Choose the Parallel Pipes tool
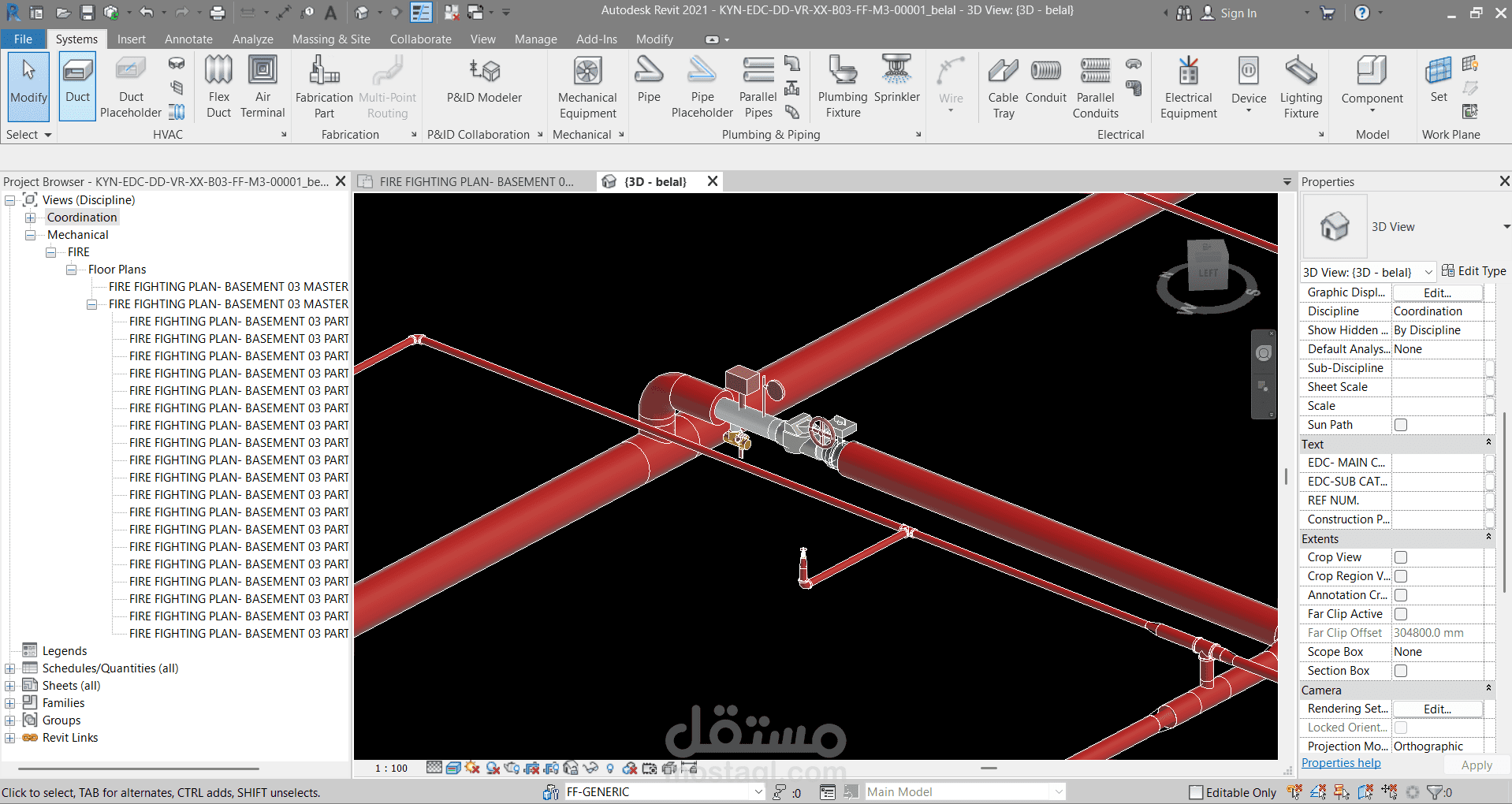1512x804 pixels. click(758, 86)
